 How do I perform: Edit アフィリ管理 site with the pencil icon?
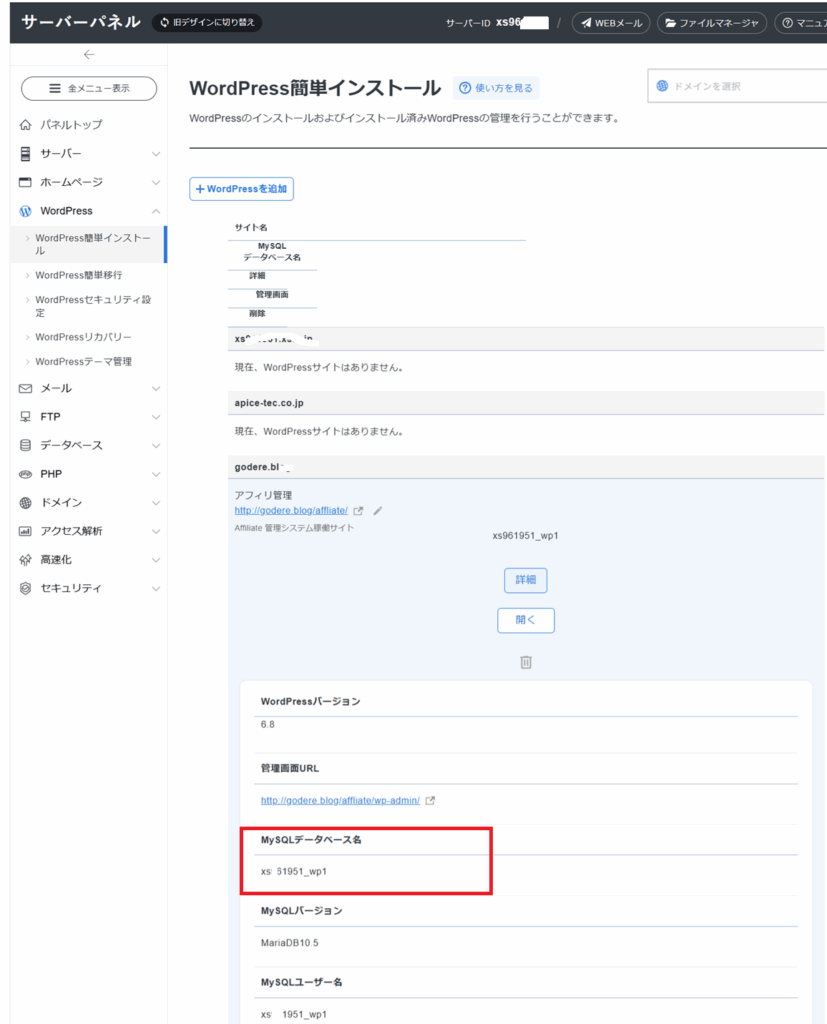pyautogui.click(x=378, y=511)
